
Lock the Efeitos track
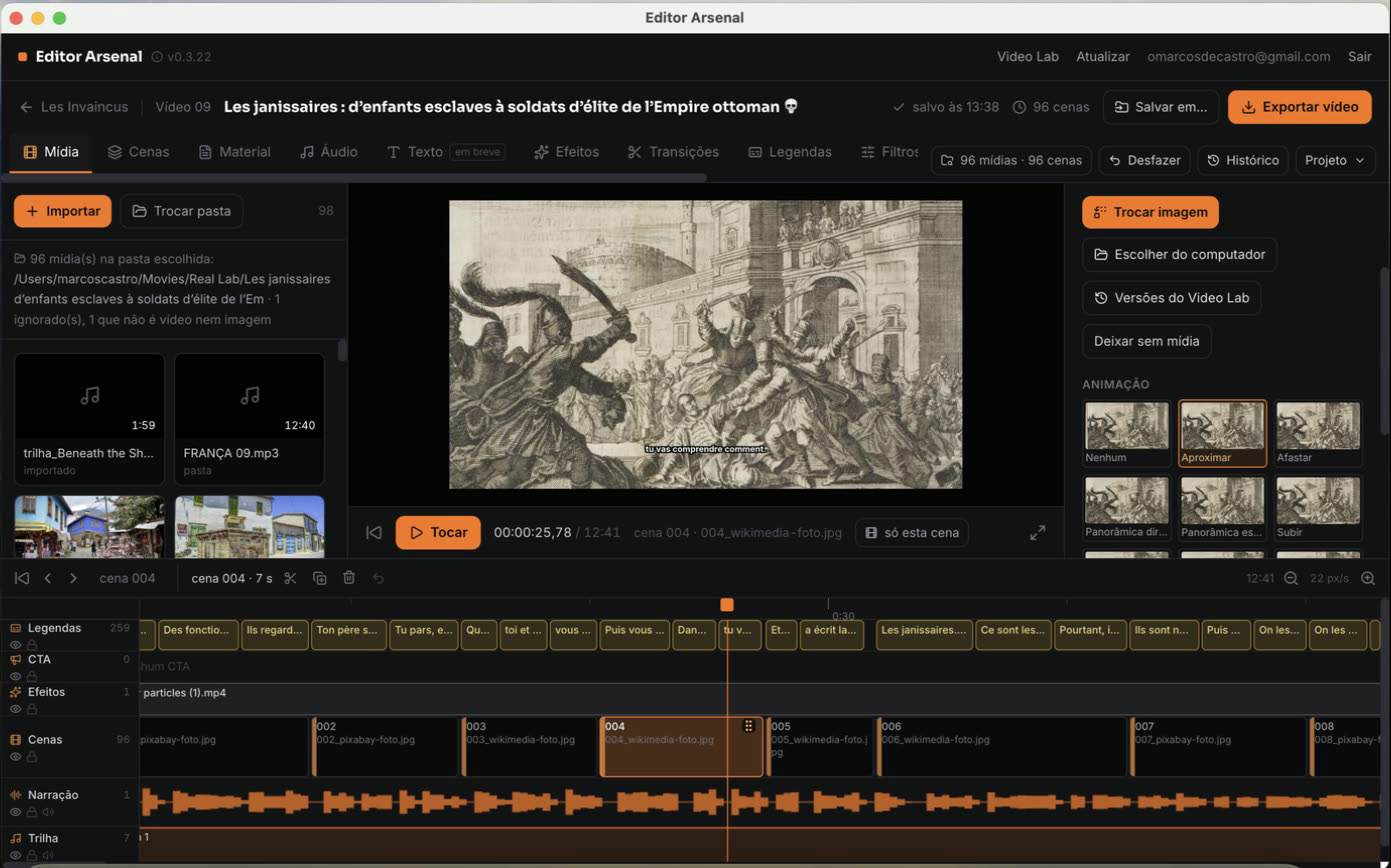(x=31, y=709)
